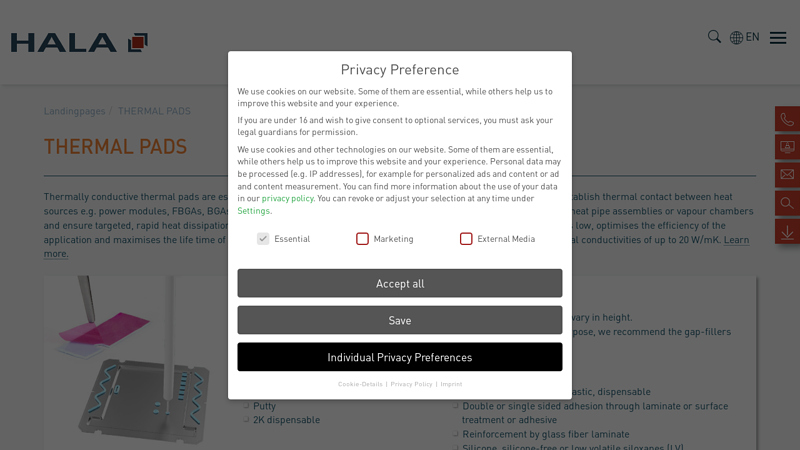Click the download arrow icon in sidebar
Viewport: 800px width, 450px height.
click(x=787, y=232)
